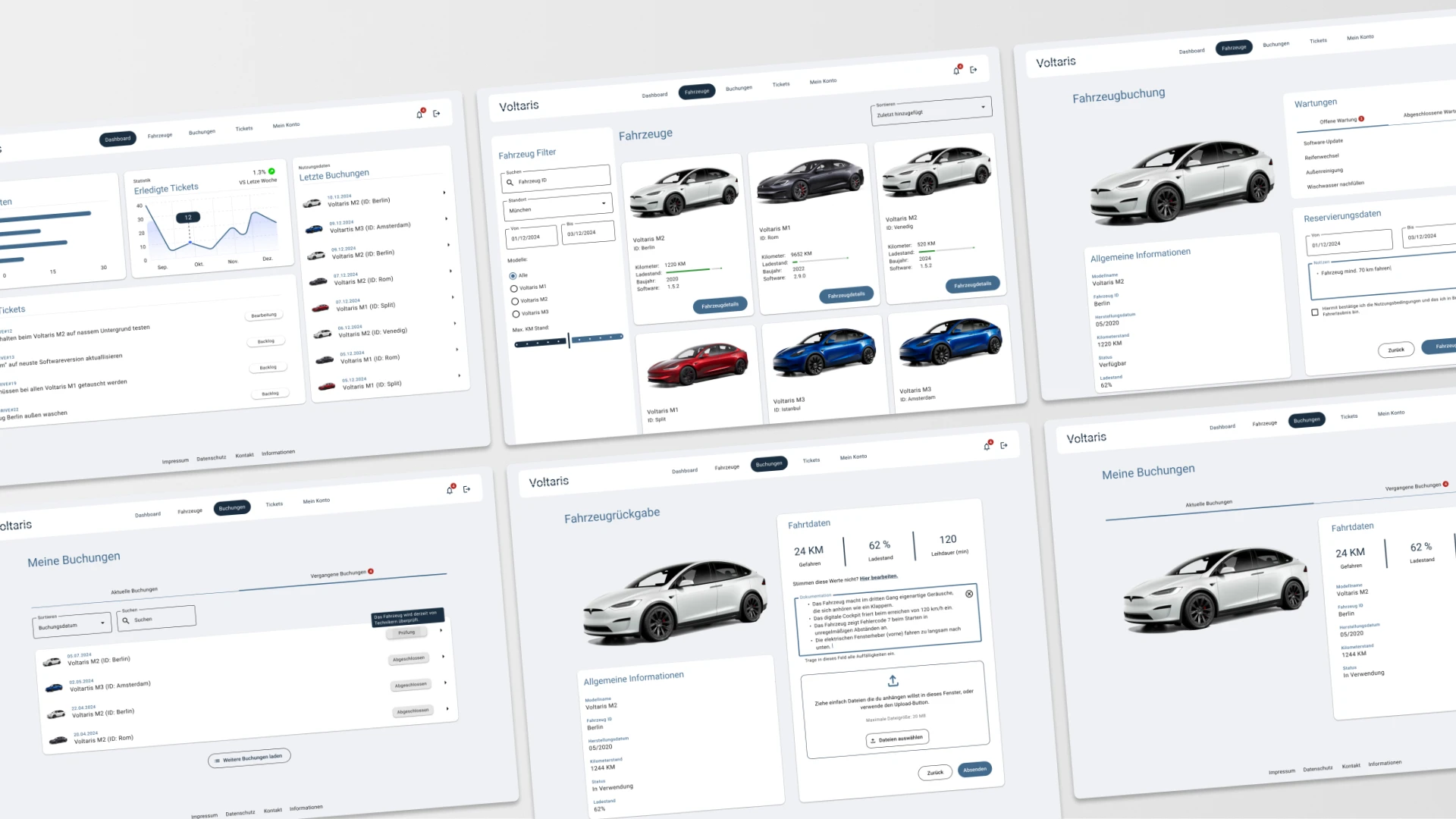Open the Tickets navigation item

coord(780,84)
